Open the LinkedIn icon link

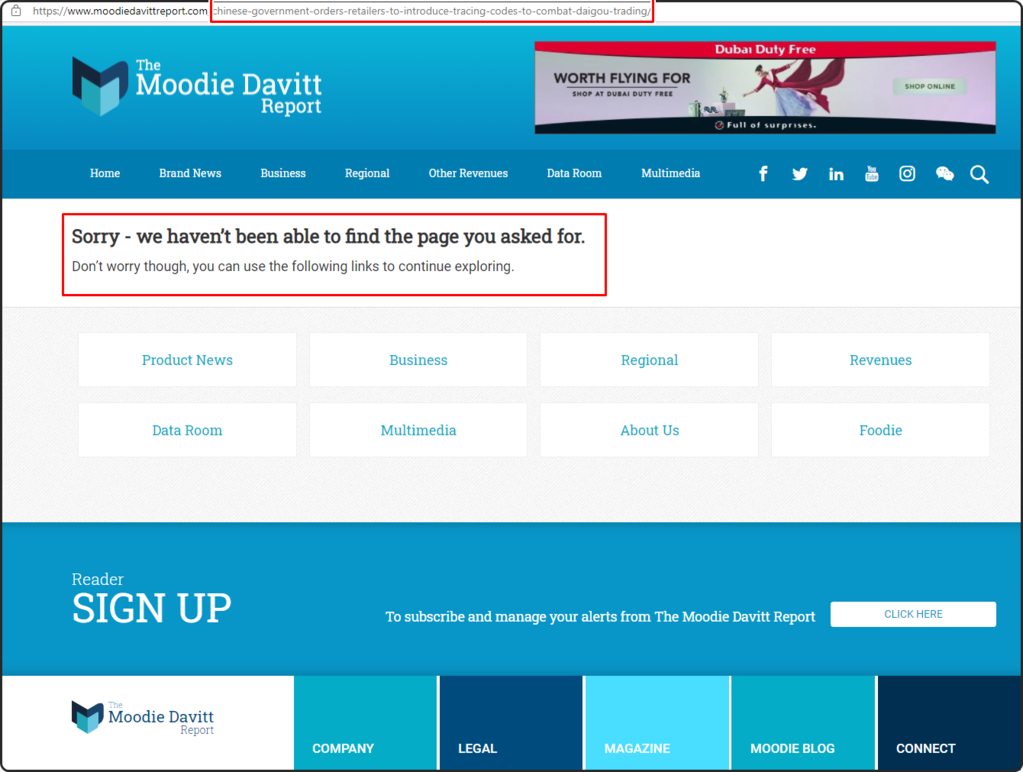tap(836, 174)
